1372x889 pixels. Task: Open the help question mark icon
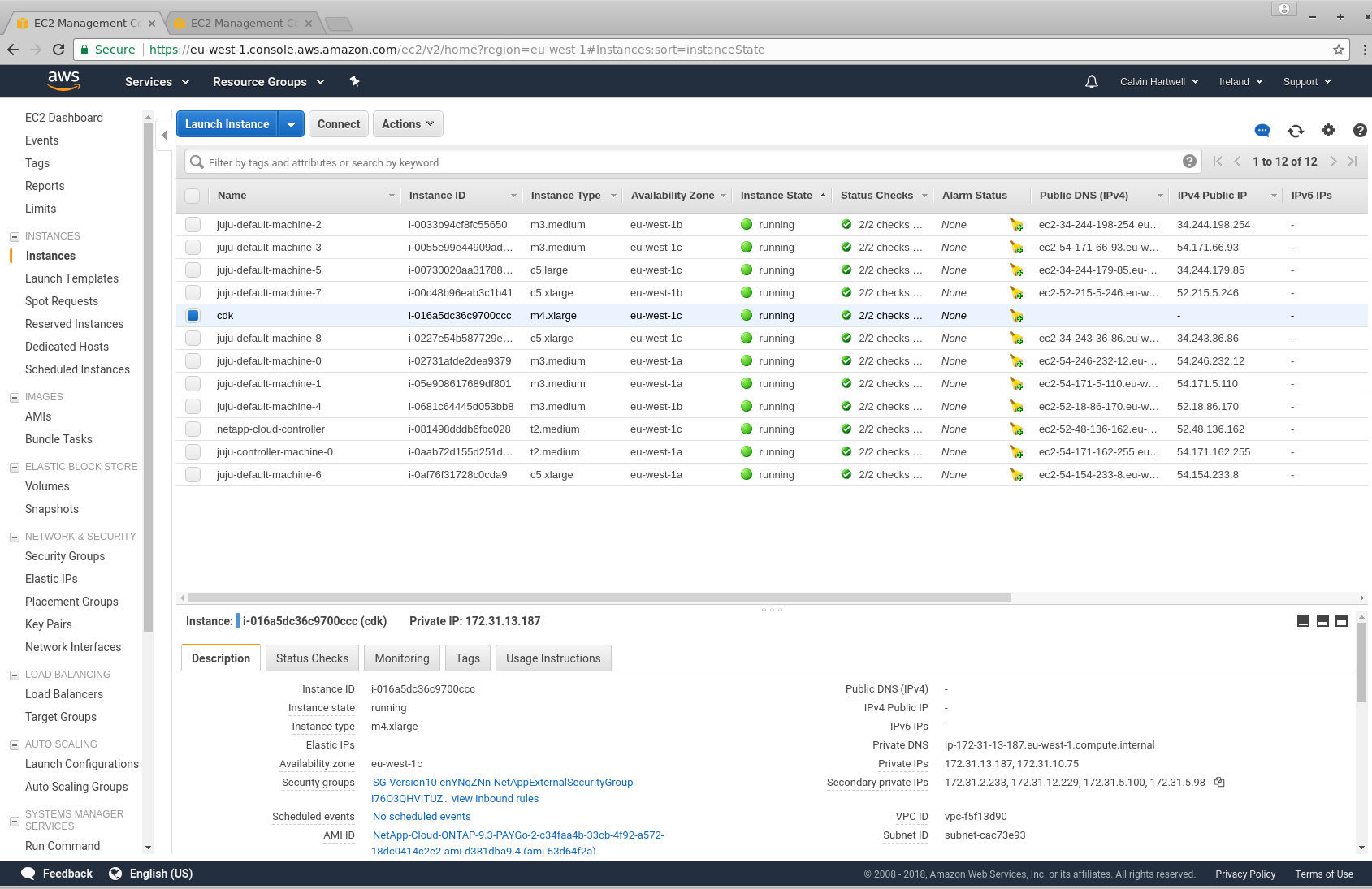1360,130
